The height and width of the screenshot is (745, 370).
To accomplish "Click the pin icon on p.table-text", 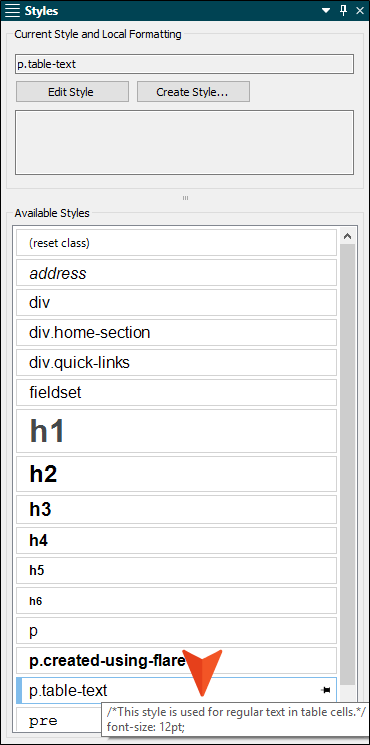I will (x=326, y=690).
